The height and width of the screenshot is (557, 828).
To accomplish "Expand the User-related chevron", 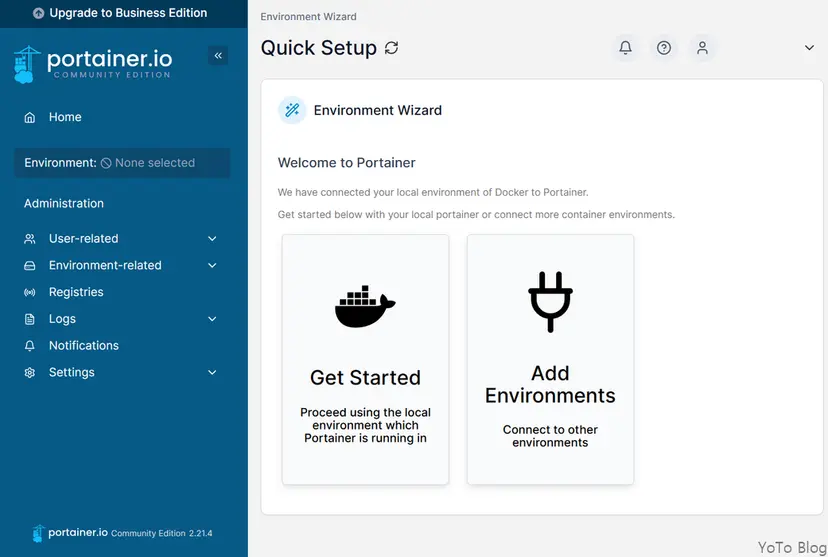I will (212, 239).
